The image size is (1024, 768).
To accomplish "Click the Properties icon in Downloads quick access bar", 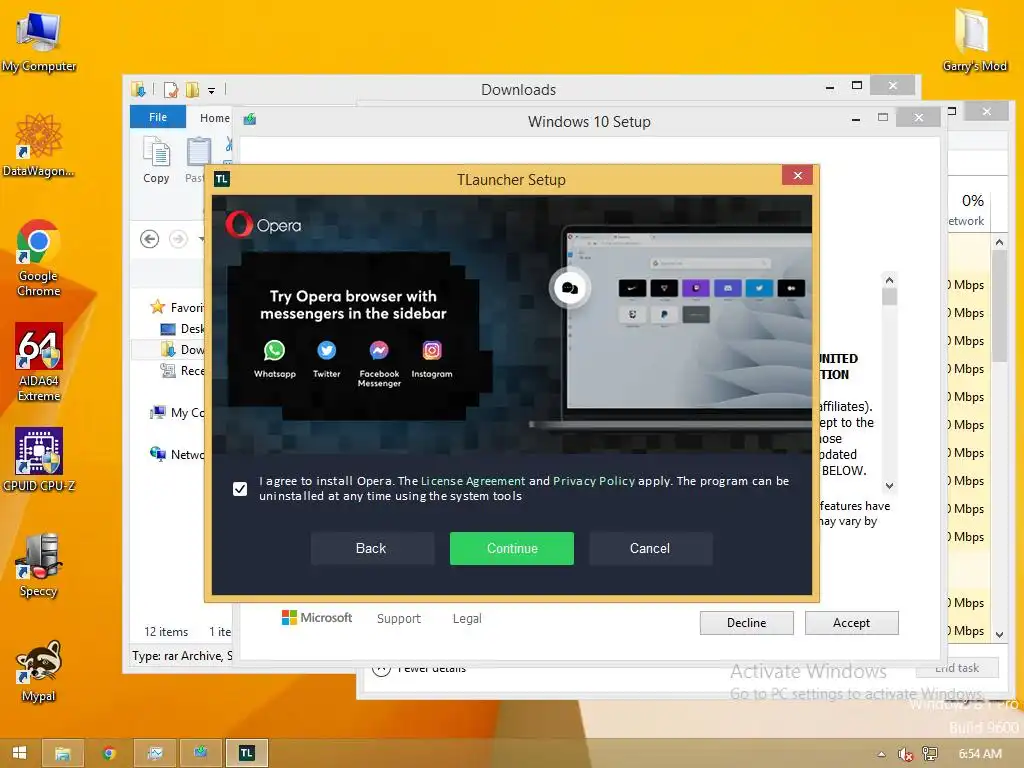I will tap(170, 89).
